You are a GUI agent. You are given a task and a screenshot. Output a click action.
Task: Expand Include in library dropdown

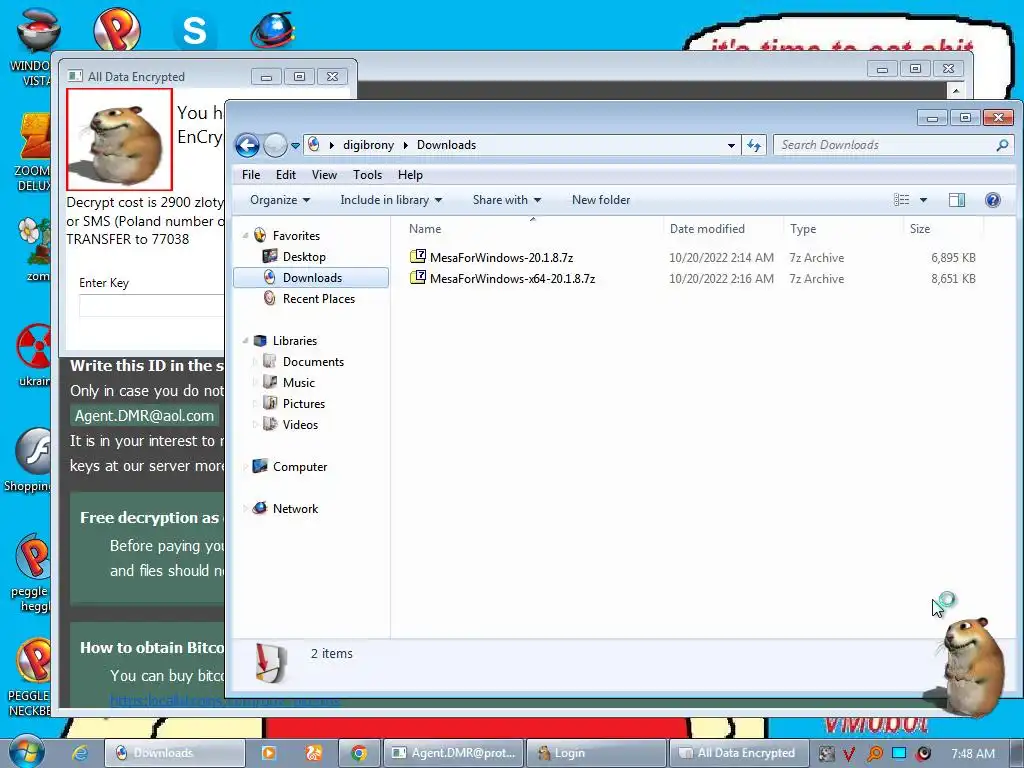pos(391,200)
